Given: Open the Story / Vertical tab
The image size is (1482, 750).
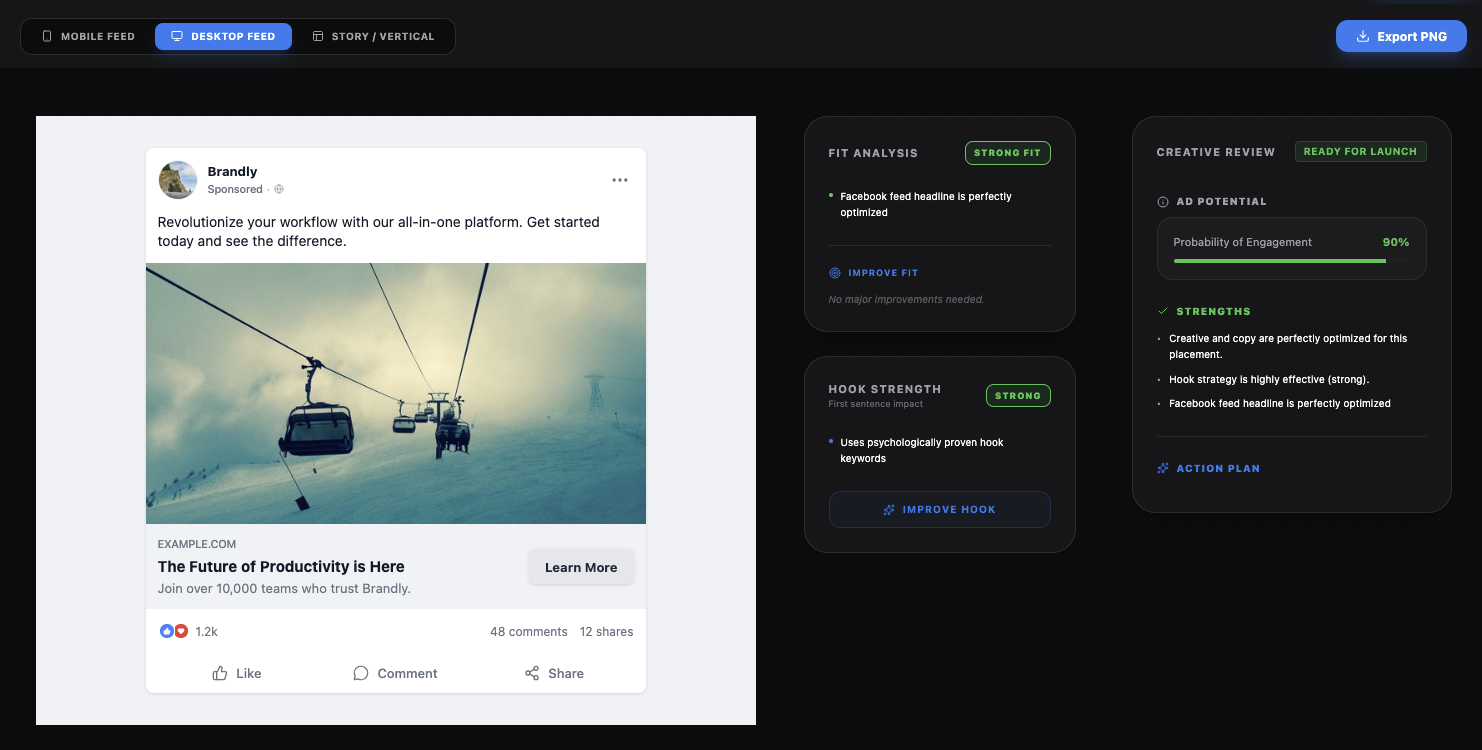Looking at the screenshot, I should tap(373, 36).
